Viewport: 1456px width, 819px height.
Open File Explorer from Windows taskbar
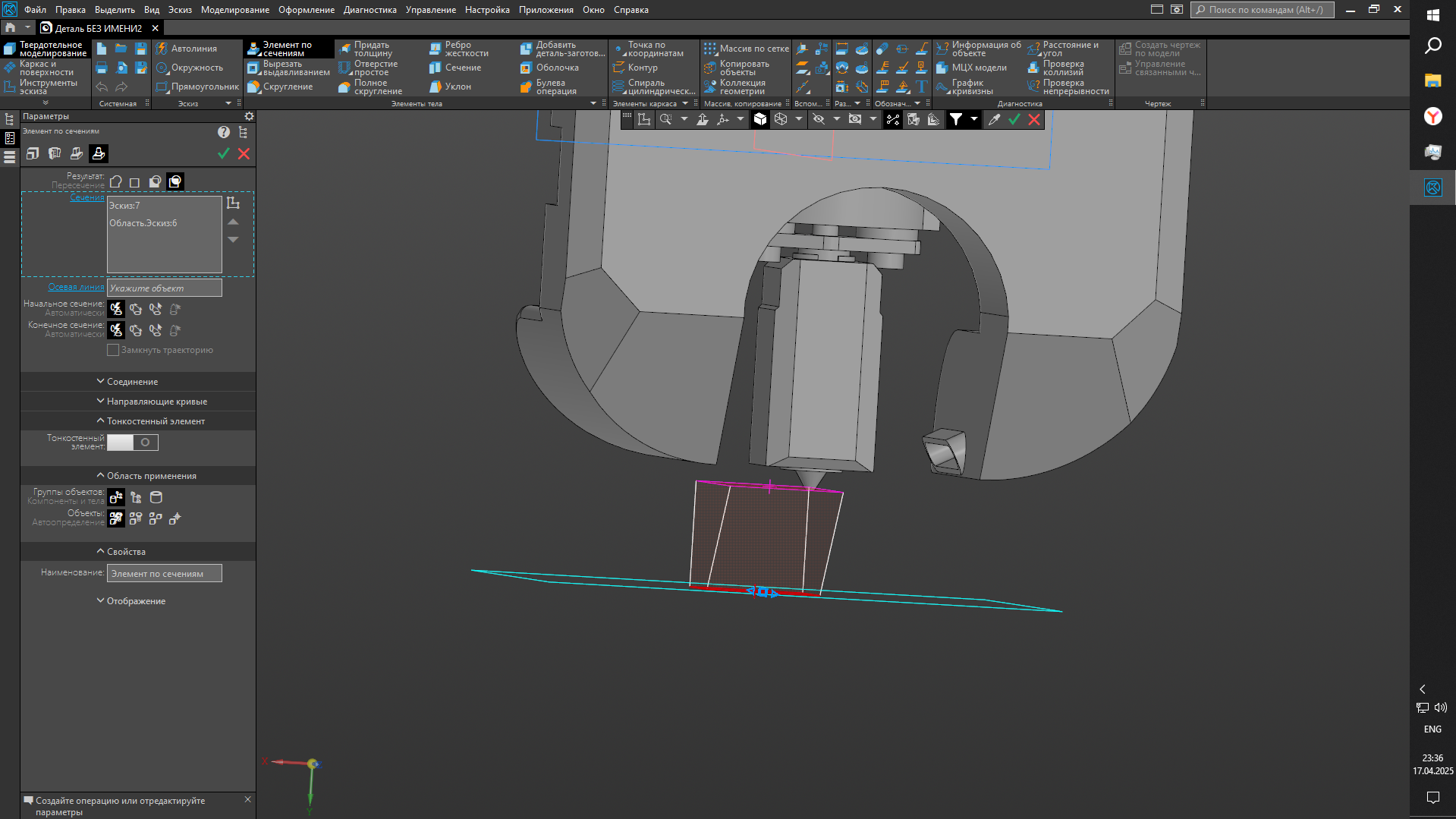(x=1432, y=80)
